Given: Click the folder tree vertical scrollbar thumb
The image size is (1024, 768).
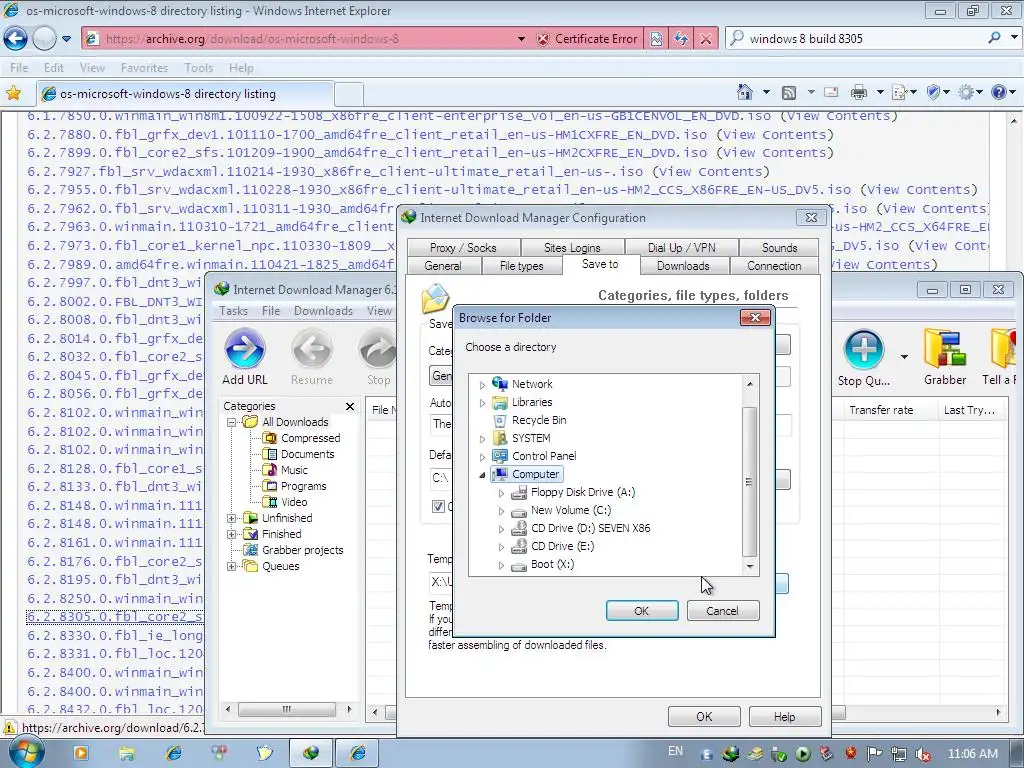Looking at the screenshot, I should point(749,482).
